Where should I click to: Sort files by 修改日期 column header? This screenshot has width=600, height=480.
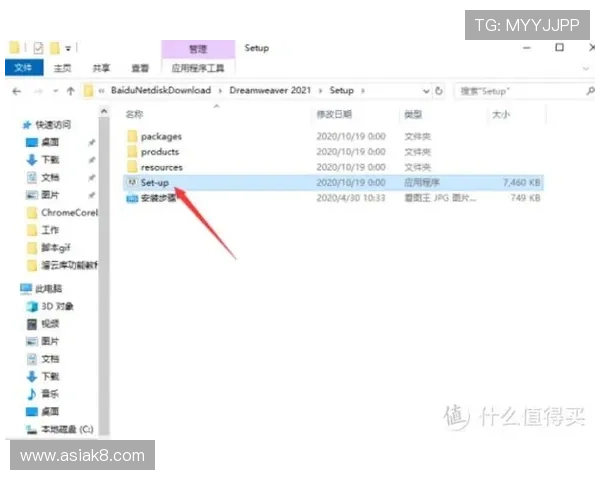[x=335, y=115]
